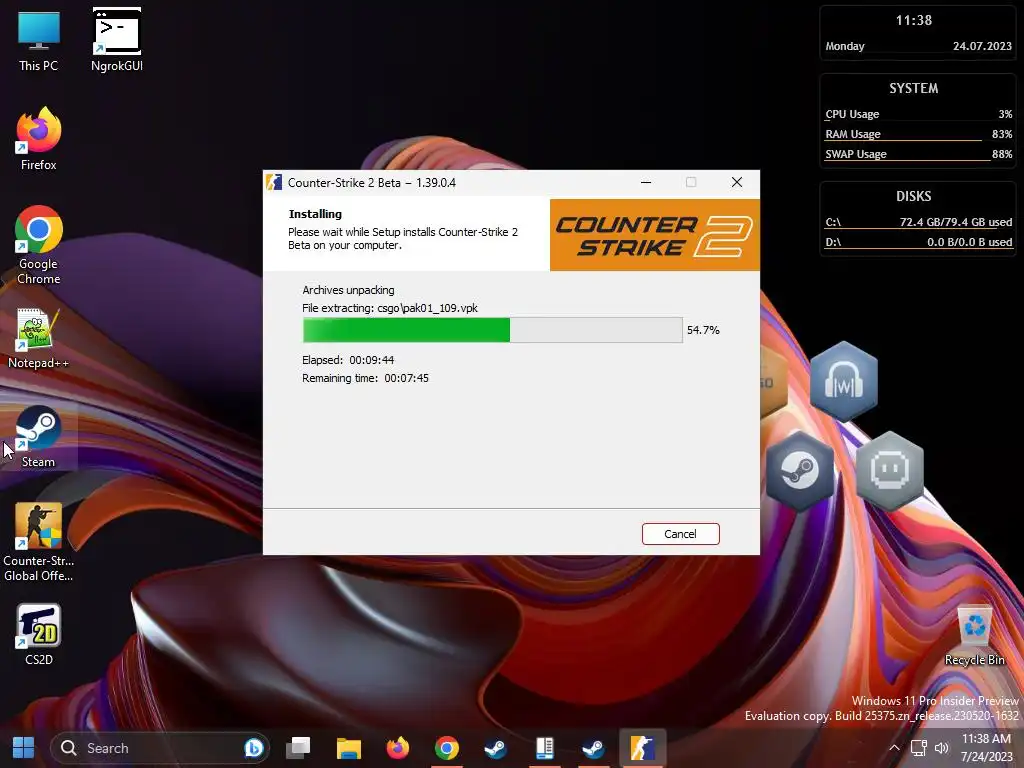Show hidden system tray icons
Screen dimensions: 1024x768
pyautogui.click(x=894, y=748)
